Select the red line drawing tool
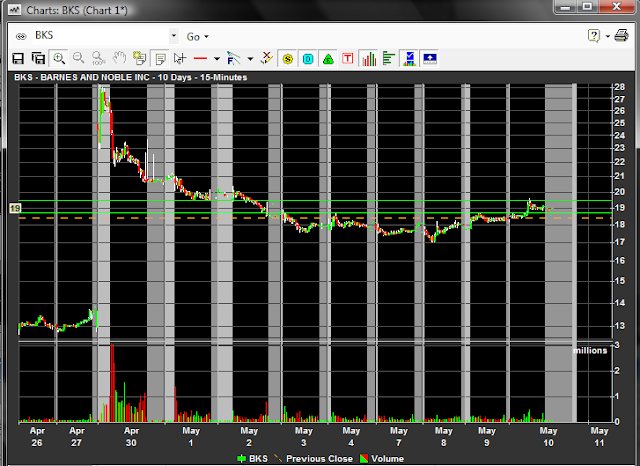The image size is (640, 466). [200, 59]
